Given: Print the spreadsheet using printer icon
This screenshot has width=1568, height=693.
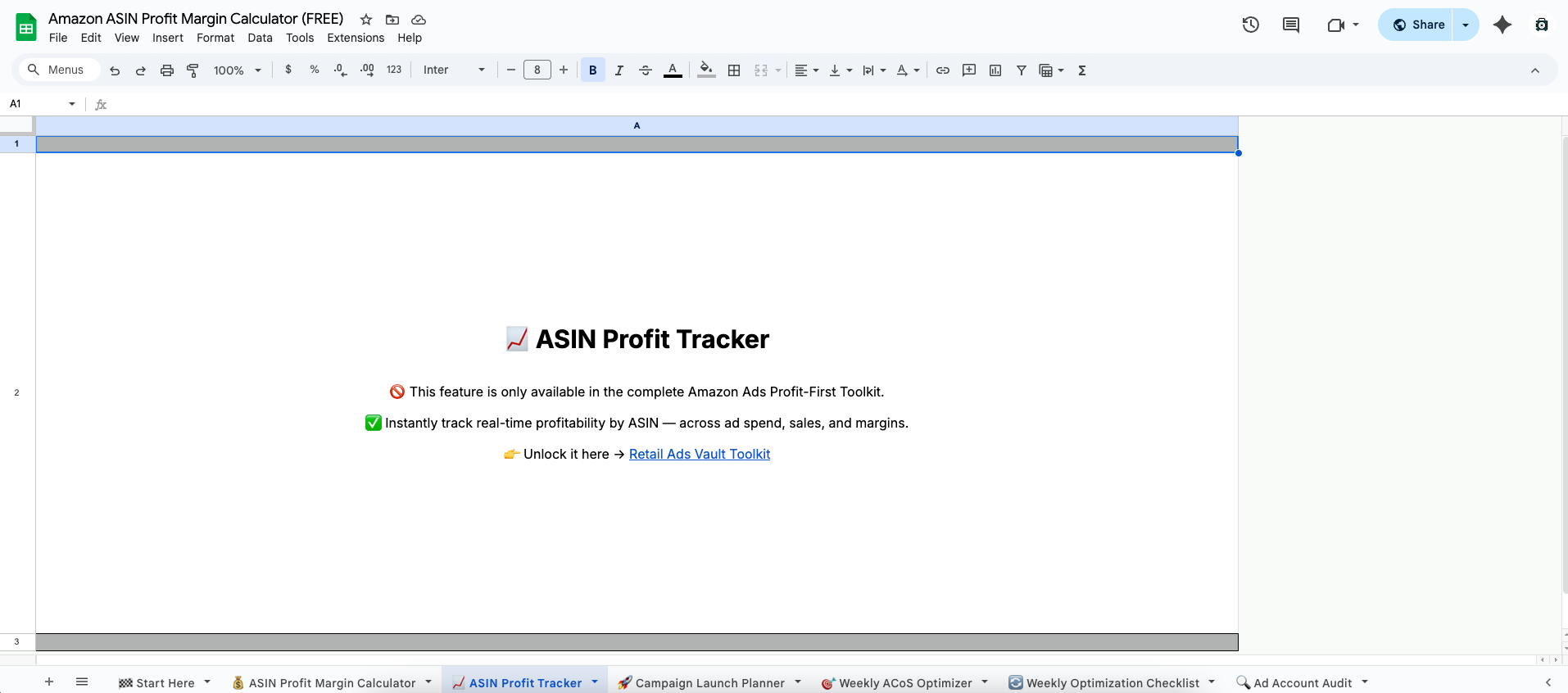Looking at the screenshot, I should coord(167,70).
